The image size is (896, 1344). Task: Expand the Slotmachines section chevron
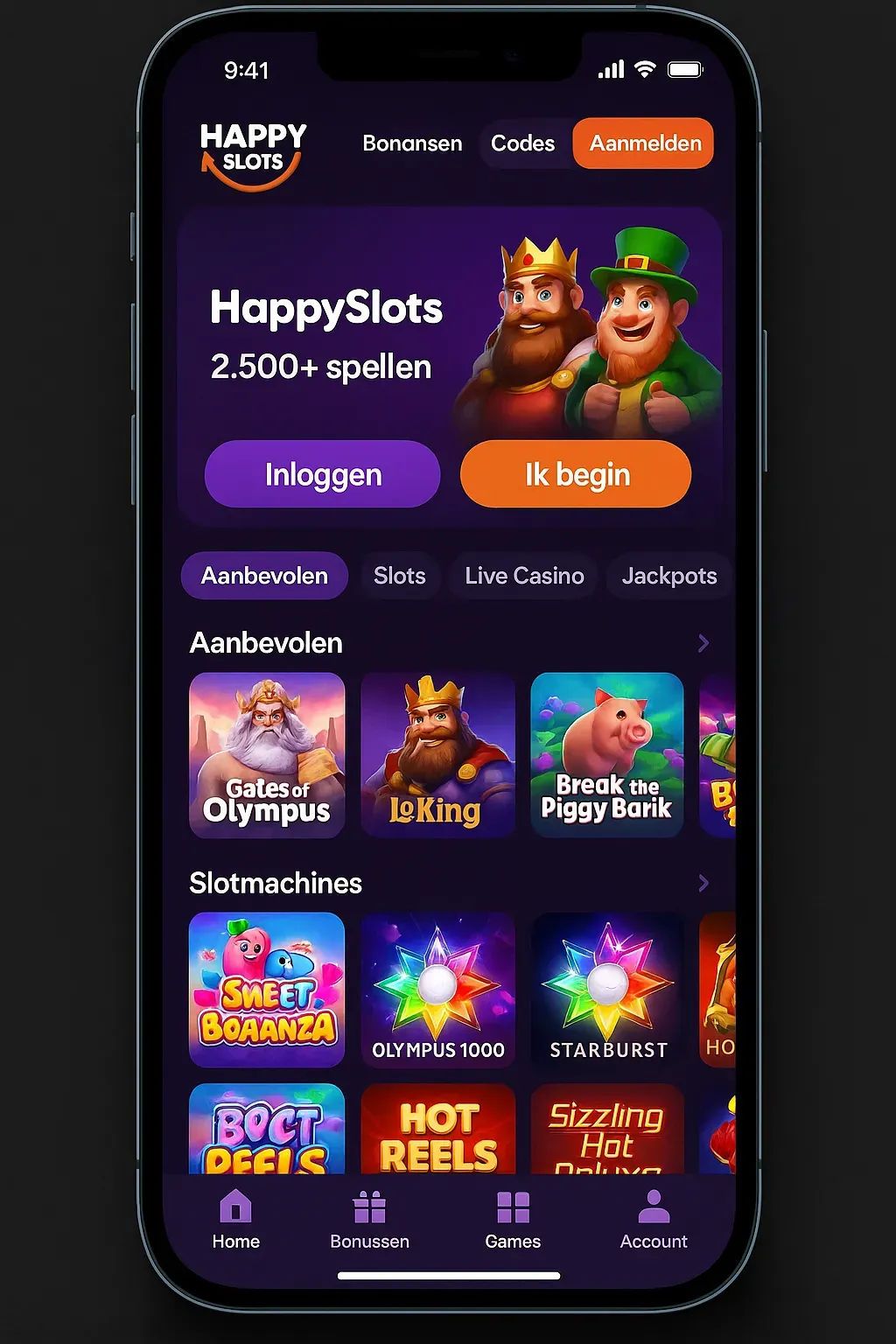point(703,883)
